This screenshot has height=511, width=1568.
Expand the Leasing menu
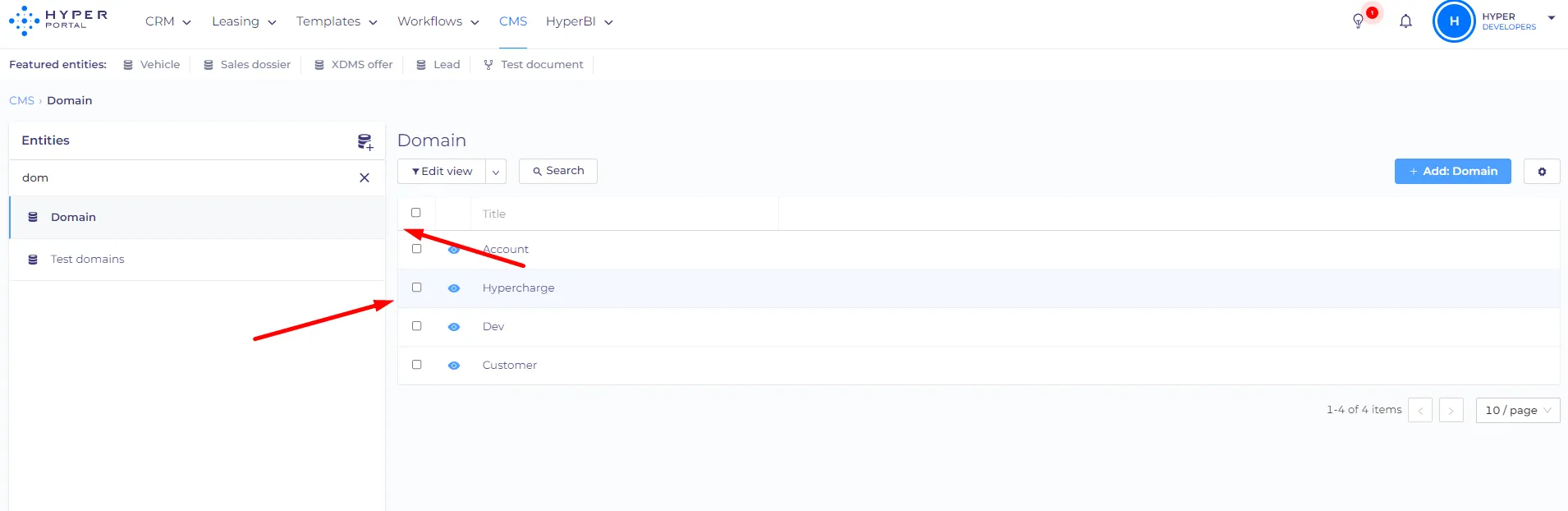pos(244,21)
